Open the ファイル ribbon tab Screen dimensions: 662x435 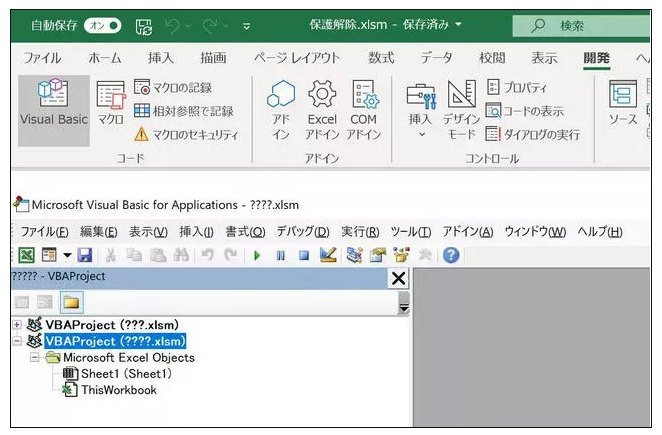(x=42, y=58)
